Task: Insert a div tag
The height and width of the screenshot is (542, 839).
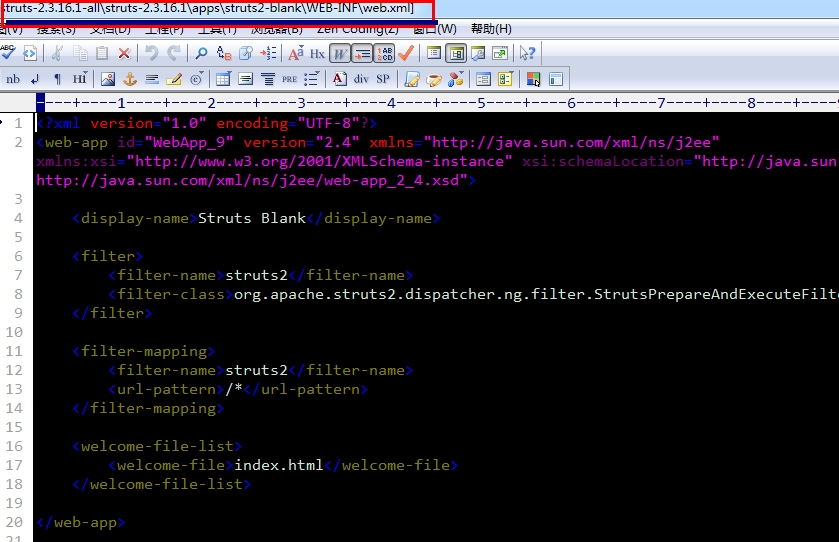Action: 361,79
